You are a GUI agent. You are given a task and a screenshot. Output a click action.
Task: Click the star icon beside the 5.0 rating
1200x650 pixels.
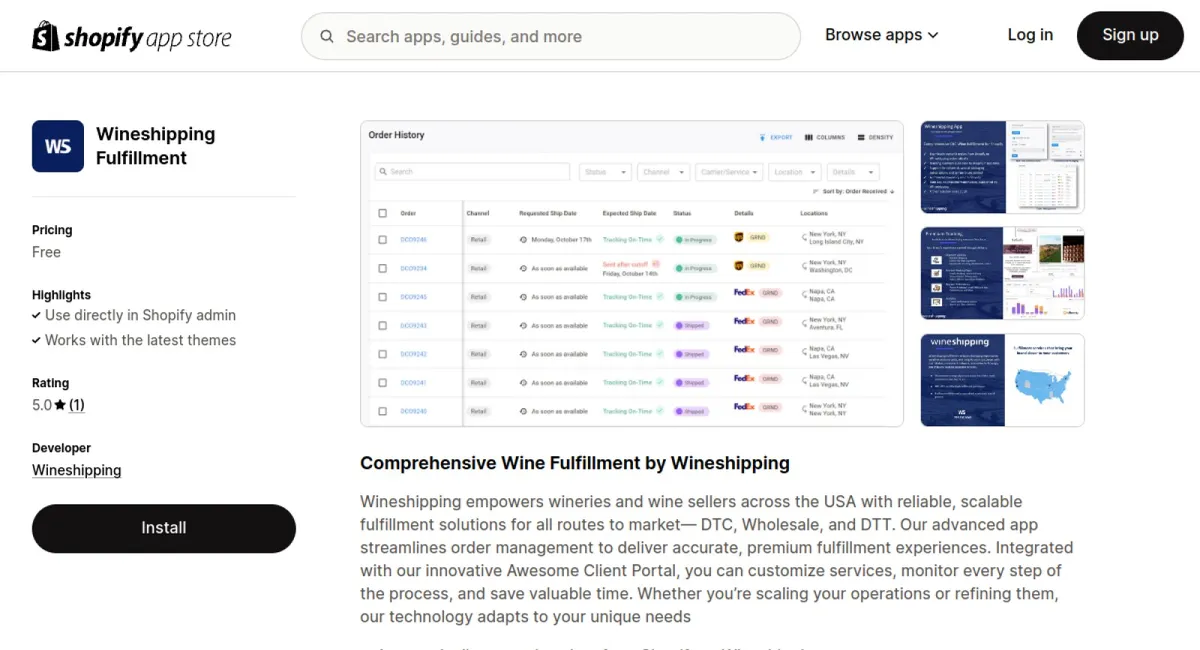click(60, 405)
